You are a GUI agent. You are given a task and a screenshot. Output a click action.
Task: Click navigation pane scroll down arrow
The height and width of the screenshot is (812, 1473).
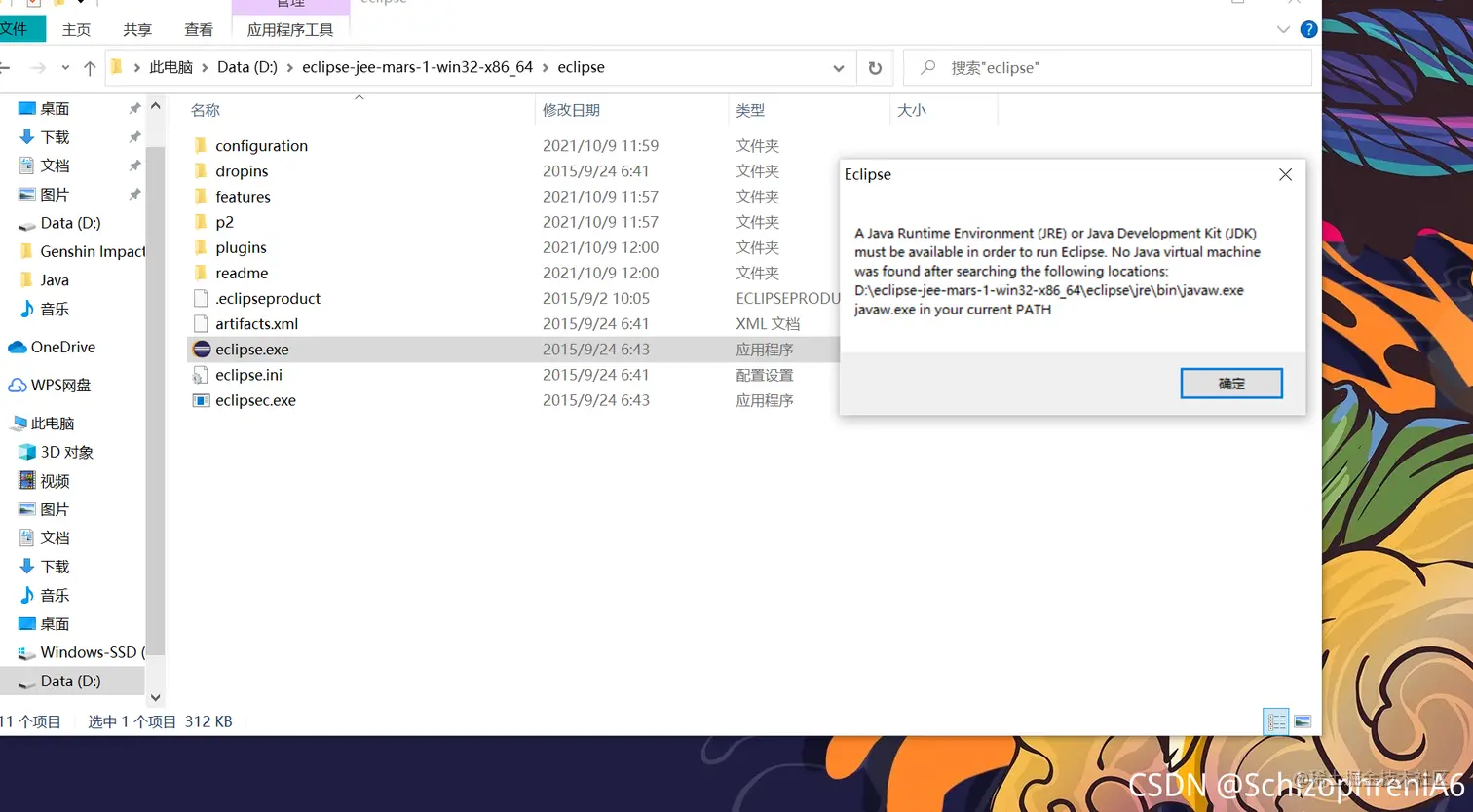pyautogui.click(x=155, y=697)
